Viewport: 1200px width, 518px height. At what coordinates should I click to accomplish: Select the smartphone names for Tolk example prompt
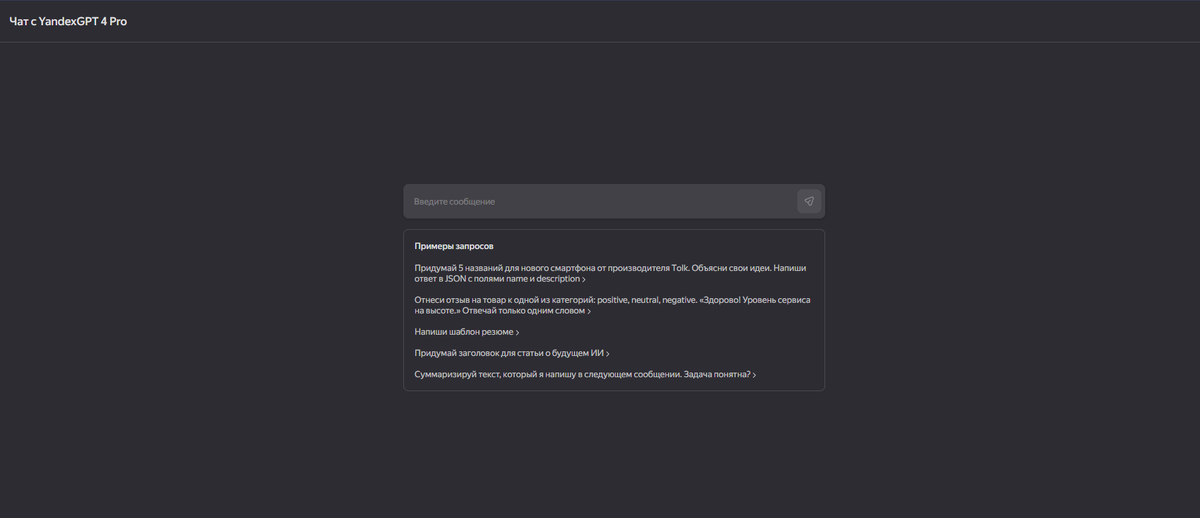pyautogui.click(x=610, y=273)
